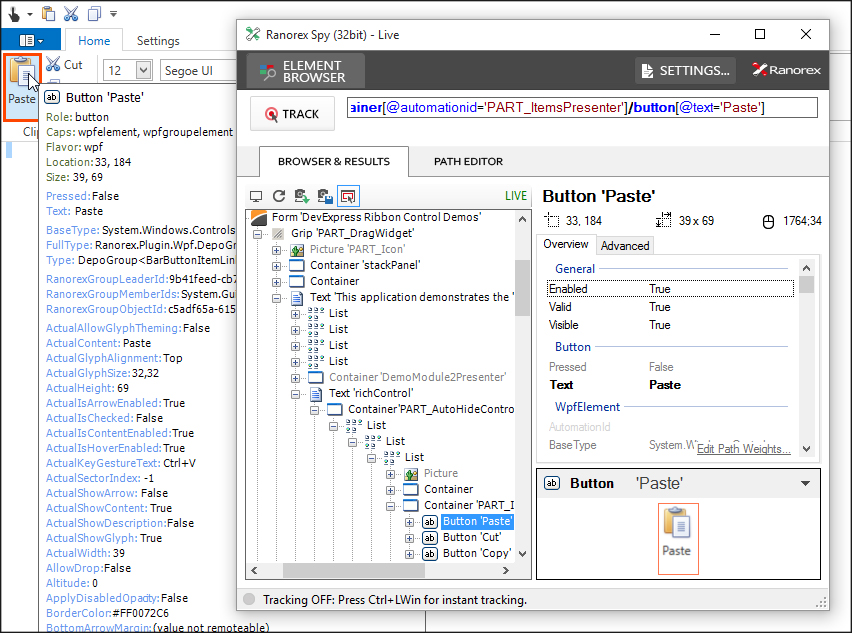
Task: Open the dropdown arrow in the Button 'Paste' preview header
Action: (805, 484)
